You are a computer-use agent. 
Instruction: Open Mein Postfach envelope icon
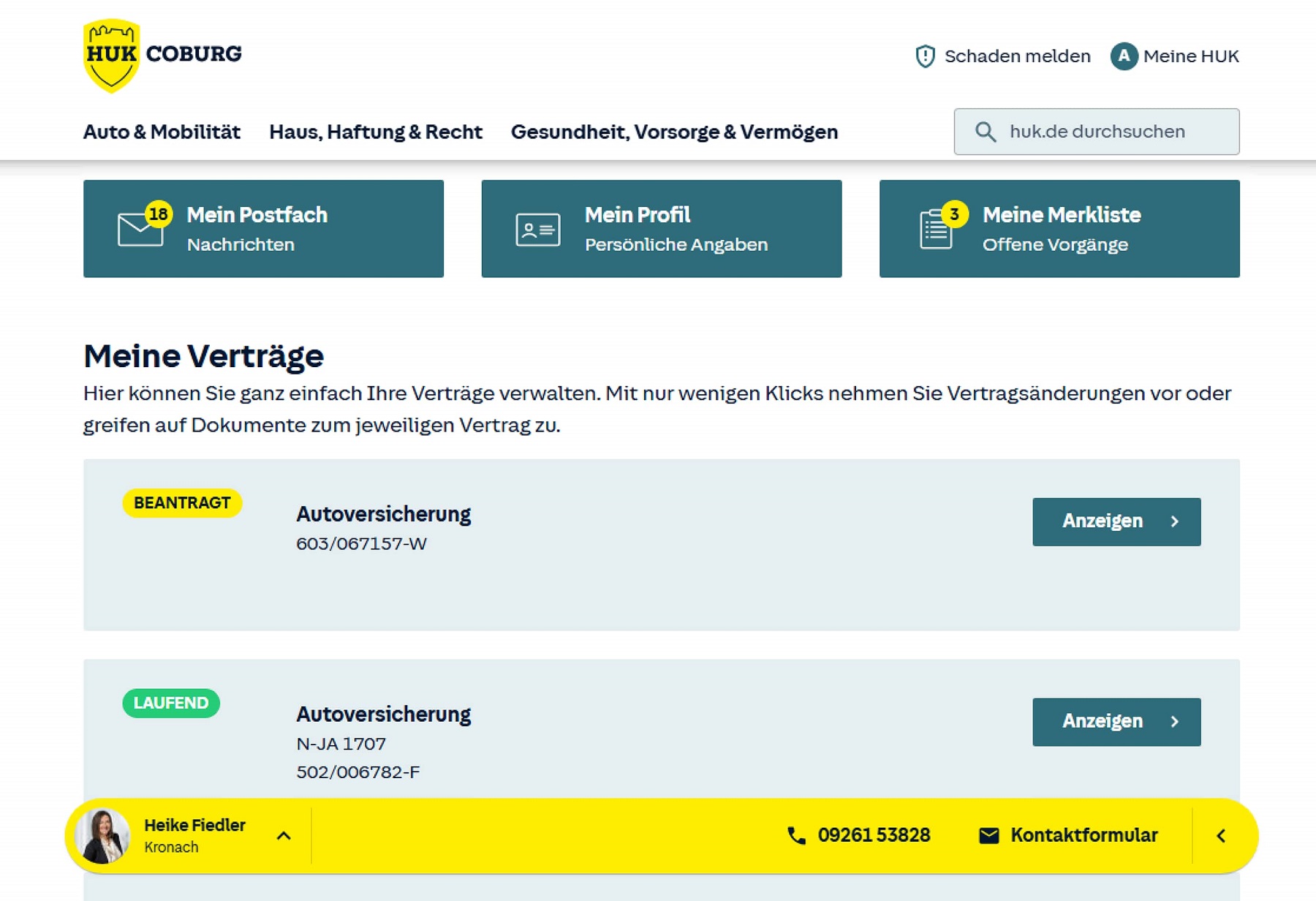[139, 228]
